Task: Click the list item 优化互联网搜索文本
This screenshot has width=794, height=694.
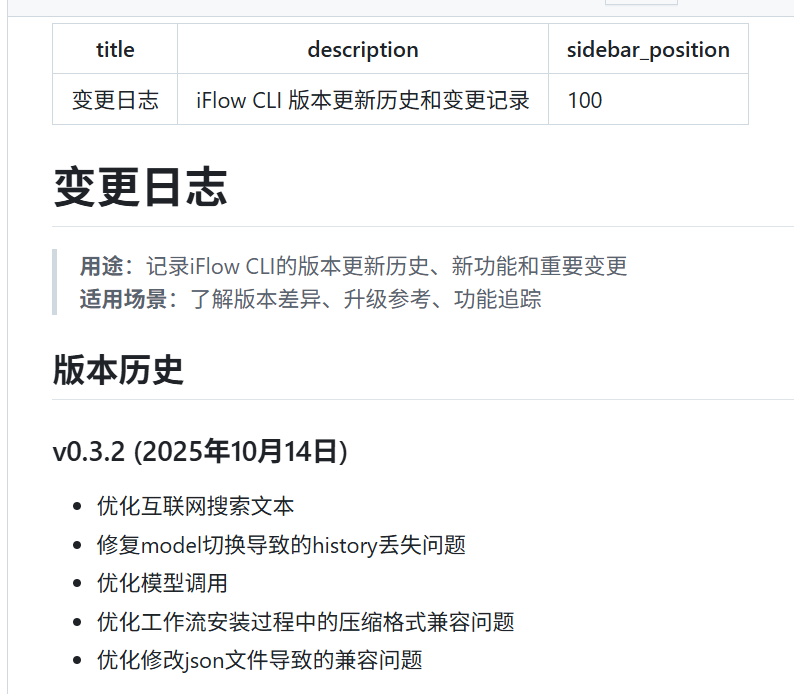Action: point(195,506)
